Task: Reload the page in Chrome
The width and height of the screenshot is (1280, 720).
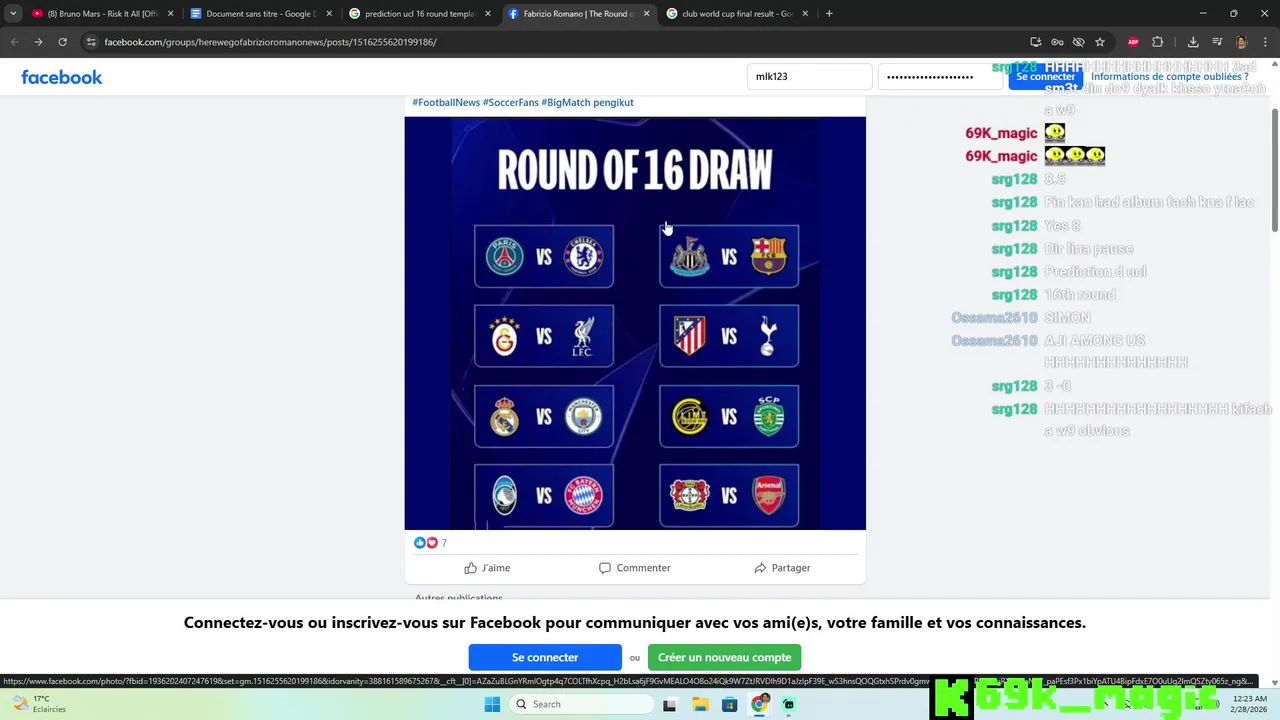Action: point(62,42)
